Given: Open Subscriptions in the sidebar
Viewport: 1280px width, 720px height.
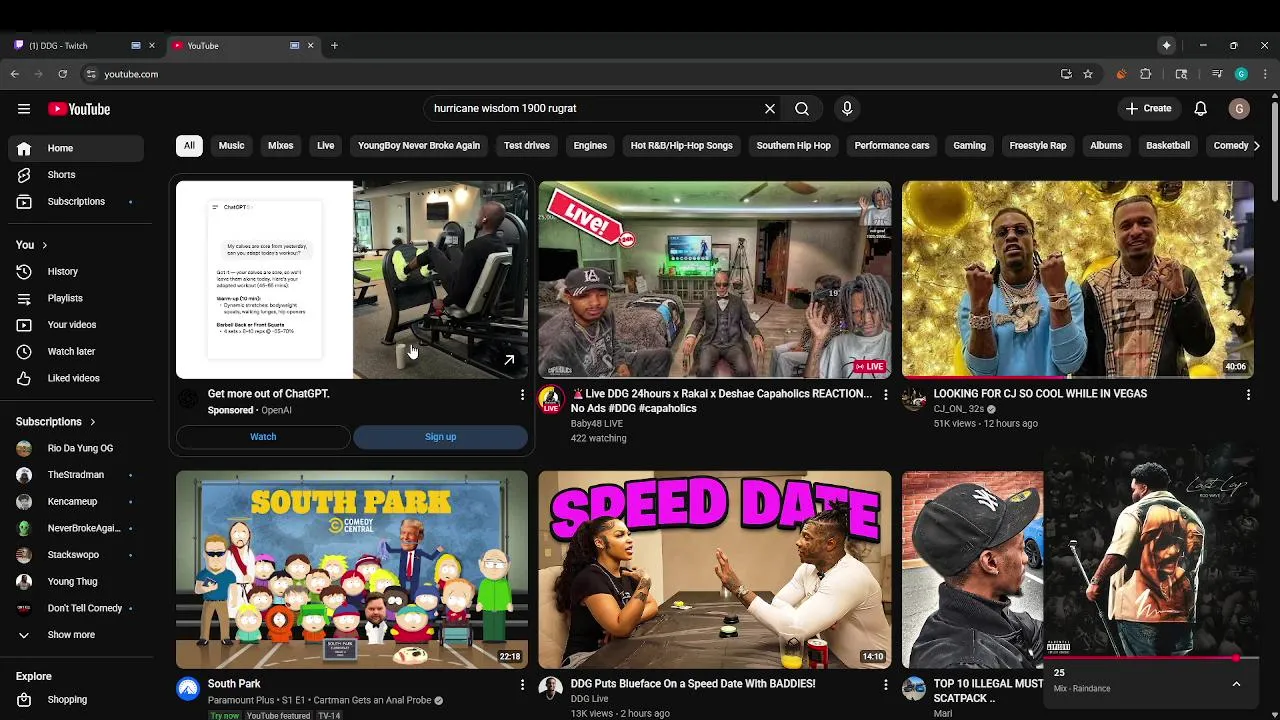Looking at the screenshot, I should (76, 202).
